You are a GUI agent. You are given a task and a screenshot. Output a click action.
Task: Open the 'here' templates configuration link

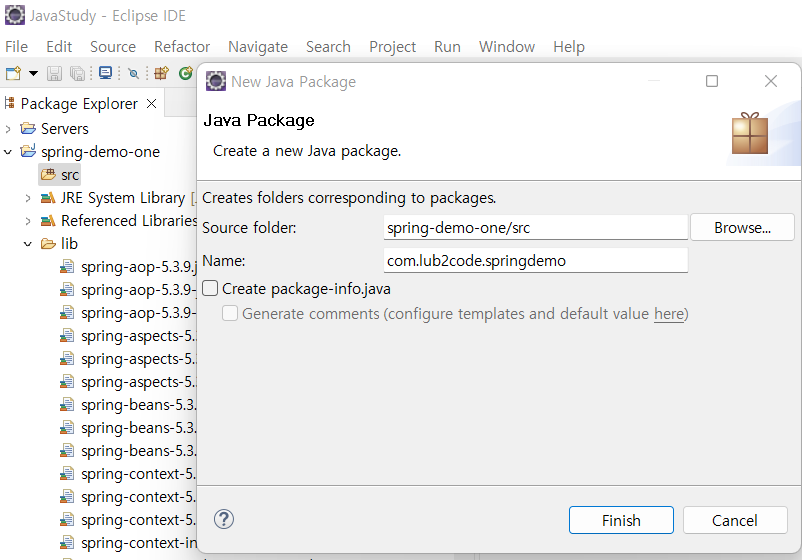(x=669, y=313)
